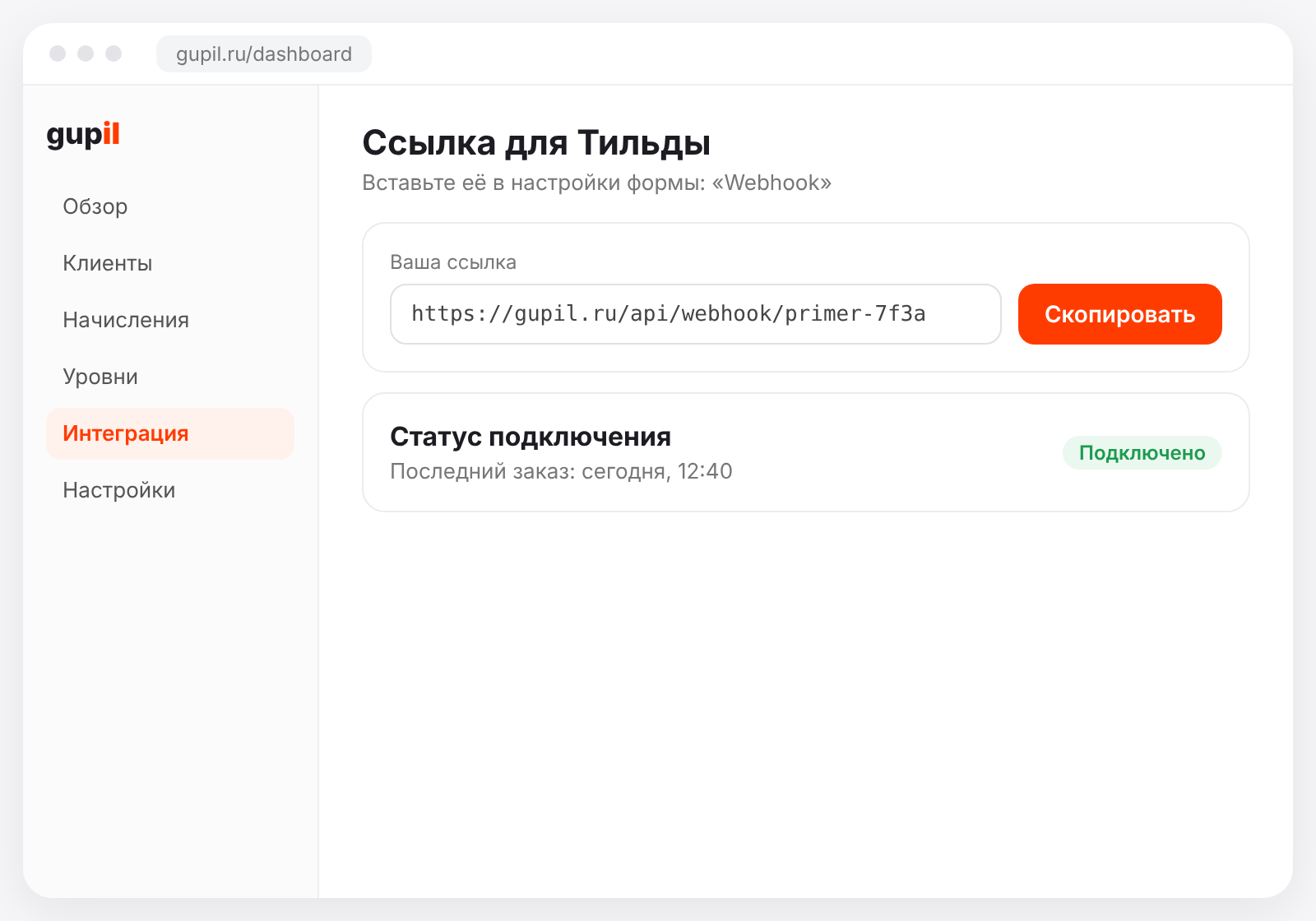
Task: Click the 'Последний заказ: сегодня, 12:40' text
Action: (x=561, y=471)
